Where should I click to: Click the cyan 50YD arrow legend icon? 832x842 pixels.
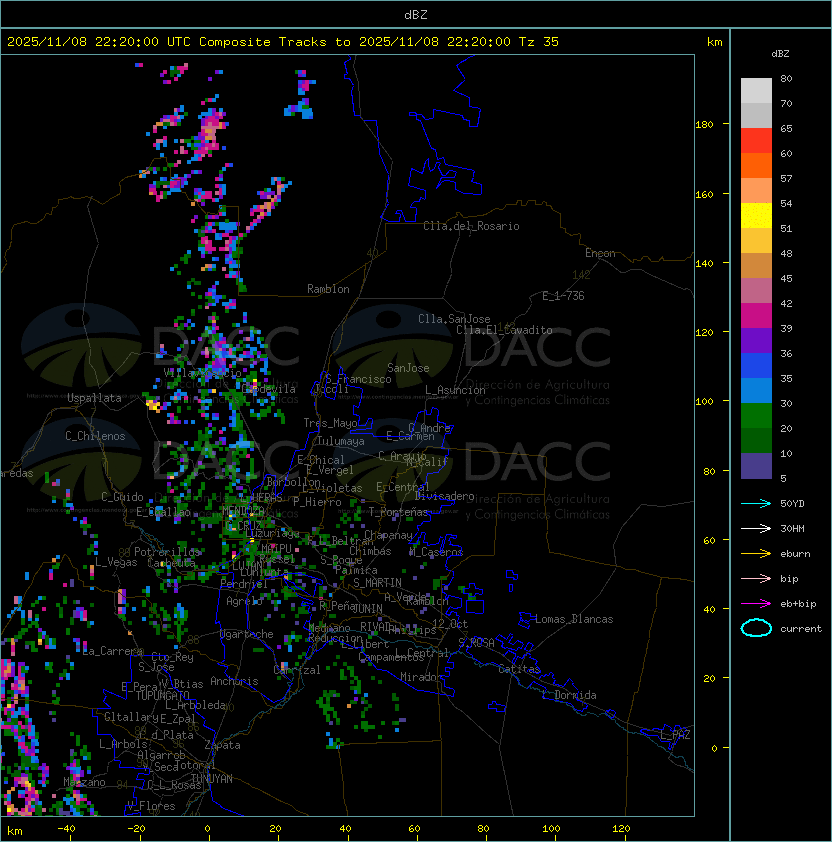point(756,504)
